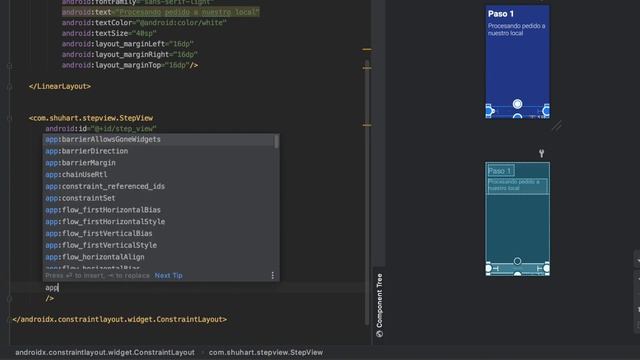This screenshot has width=640, height=360.
Task: Click android:layout_marginTop attribute line
Action: pyautogui.click(x=130, y=65)
